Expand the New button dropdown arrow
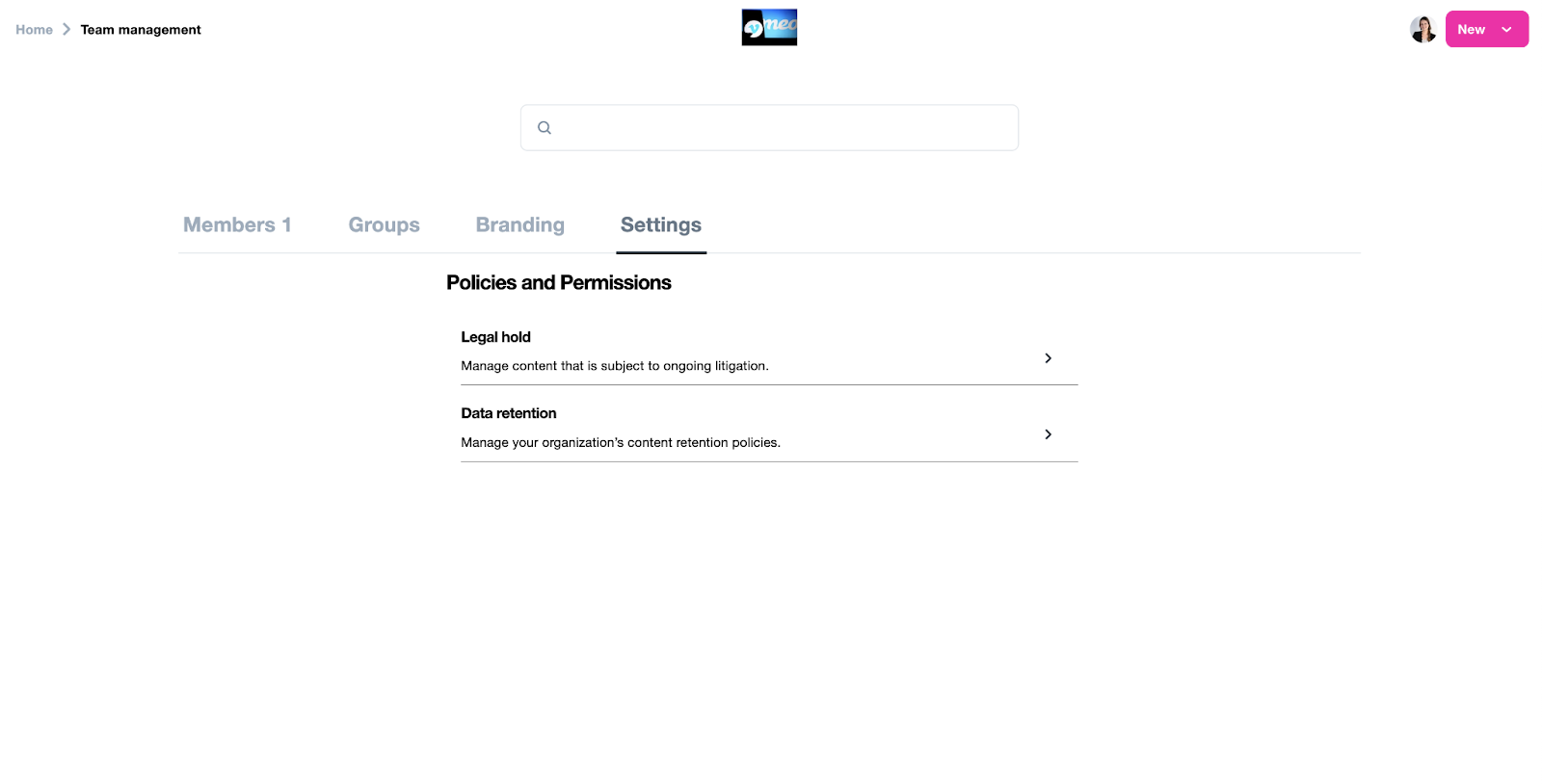 [1507, 30]
